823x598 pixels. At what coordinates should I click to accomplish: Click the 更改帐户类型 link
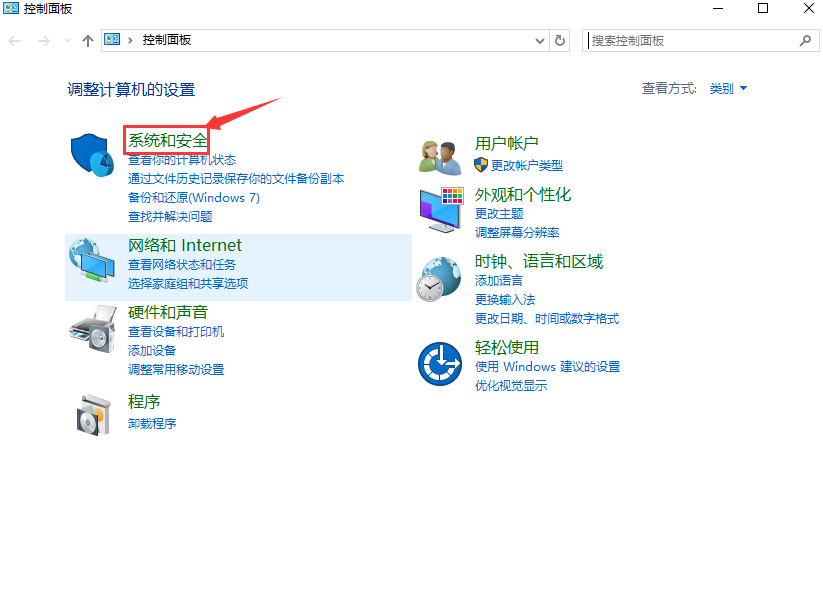pyautogui.click(x=526, y=165)
